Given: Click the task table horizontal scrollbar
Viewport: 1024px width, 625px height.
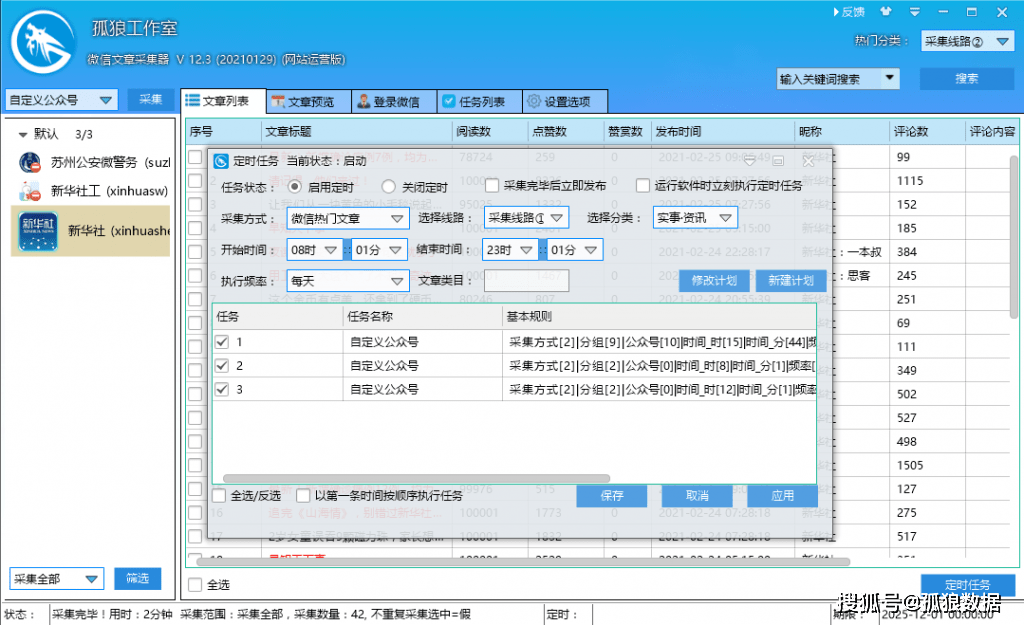Looking at the screenshot, I should point(417,478).
